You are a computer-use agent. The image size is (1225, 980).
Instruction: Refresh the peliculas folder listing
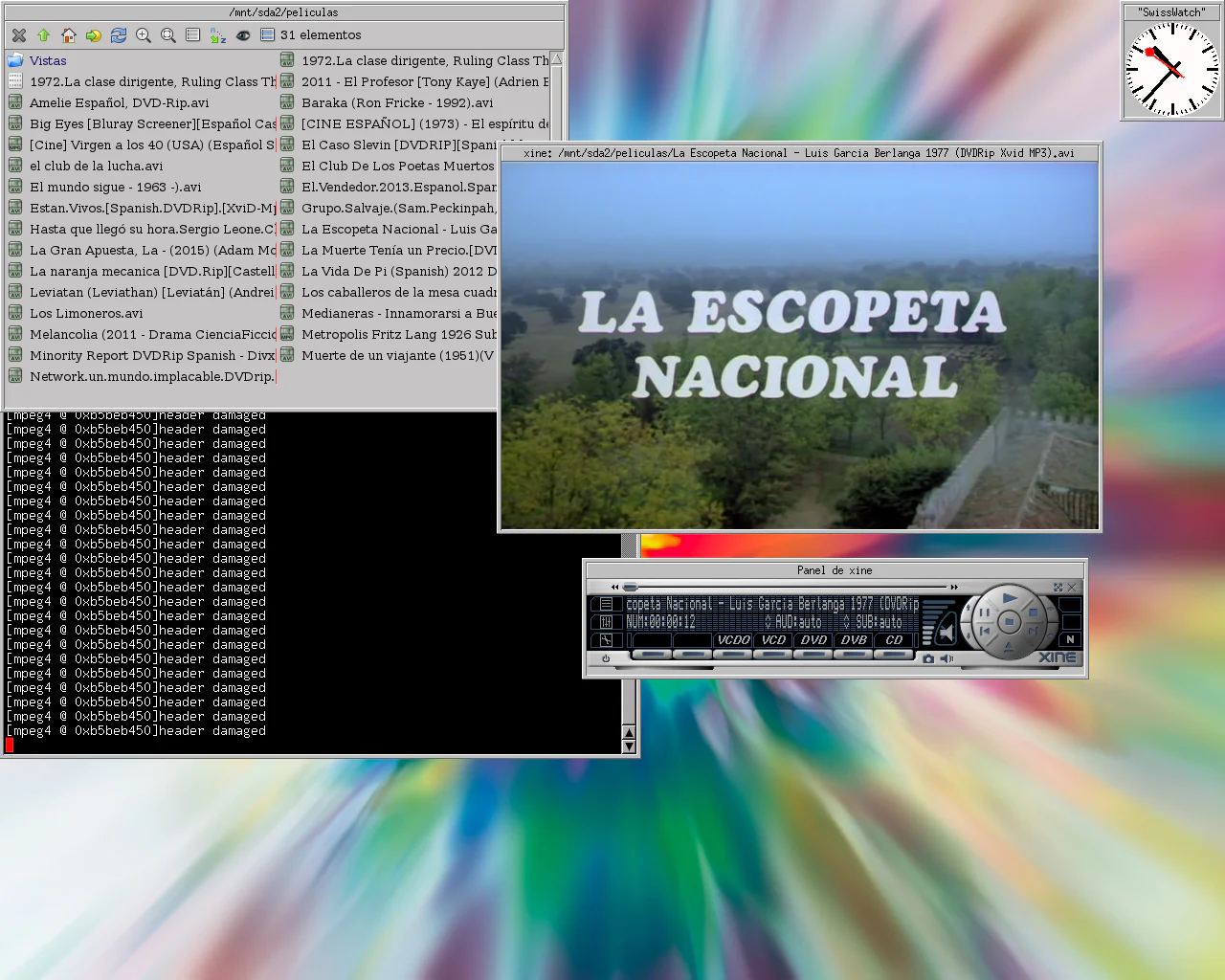(x=119, y=35)
